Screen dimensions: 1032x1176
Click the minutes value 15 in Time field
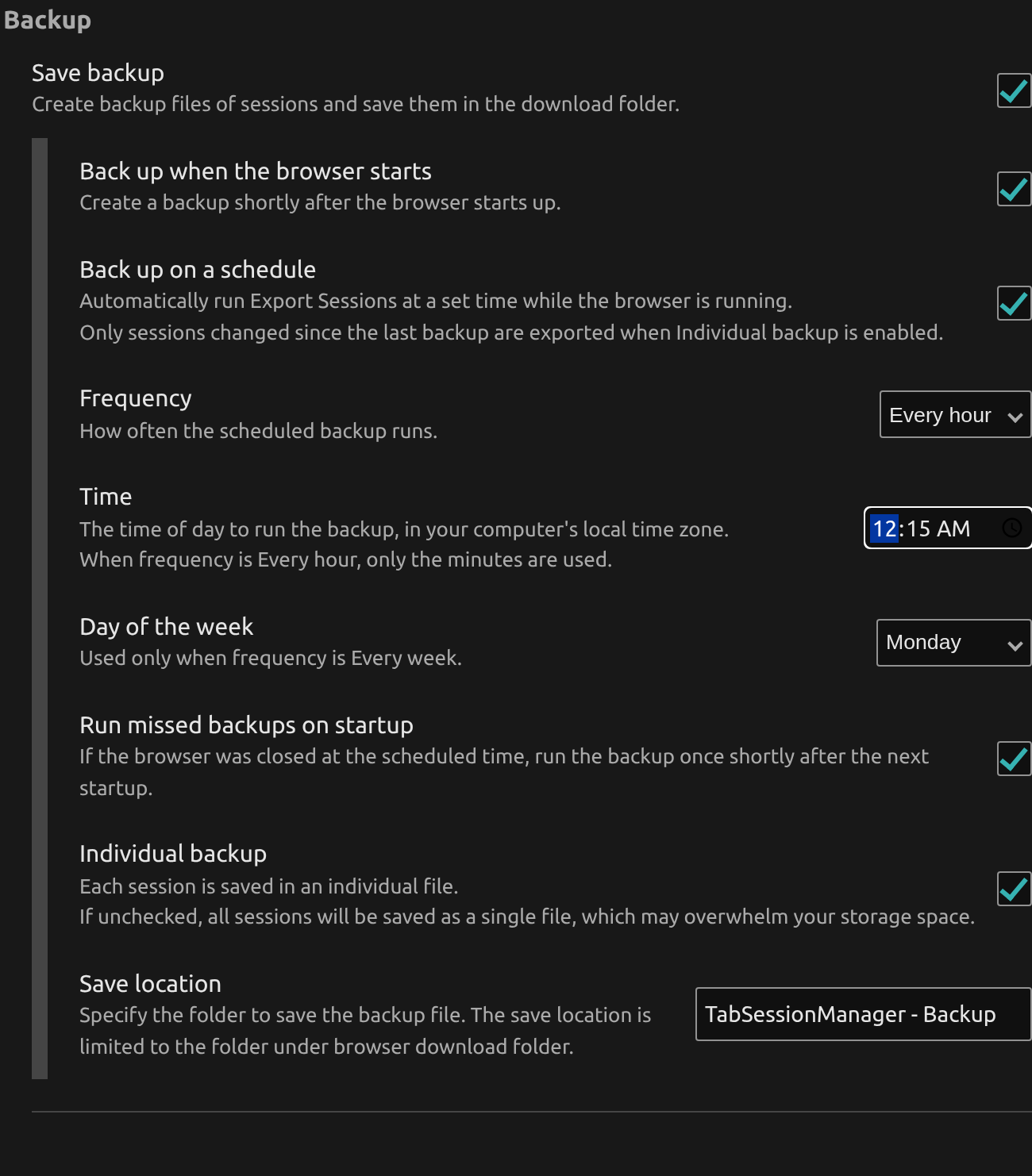918,528
